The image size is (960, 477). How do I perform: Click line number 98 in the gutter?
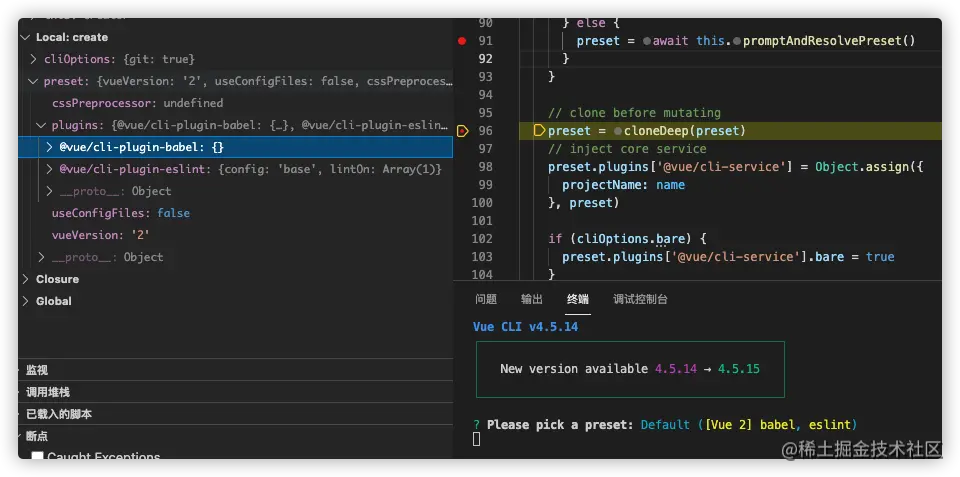486,167
